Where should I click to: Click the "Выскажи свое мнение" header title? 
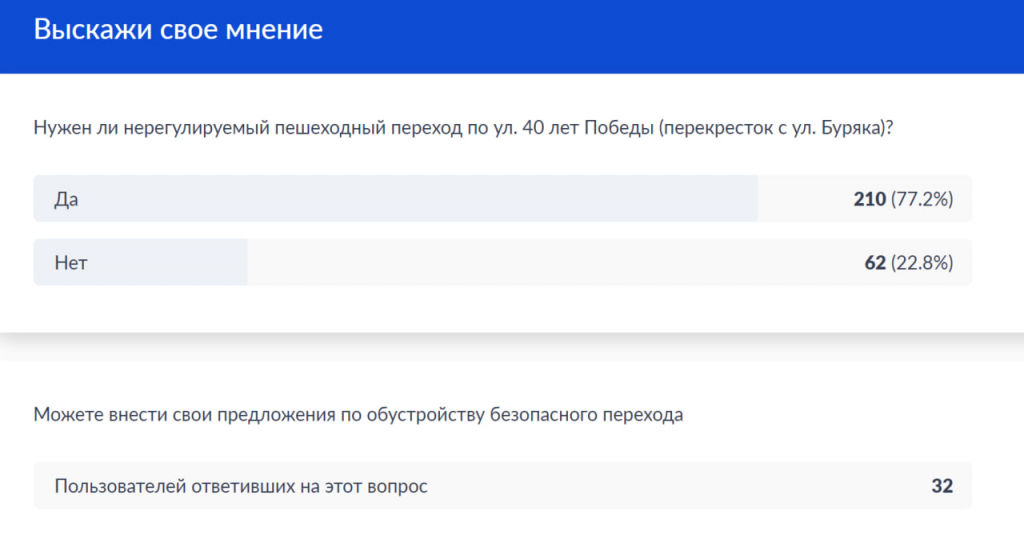pyautogui.click(x=178, y=29)
